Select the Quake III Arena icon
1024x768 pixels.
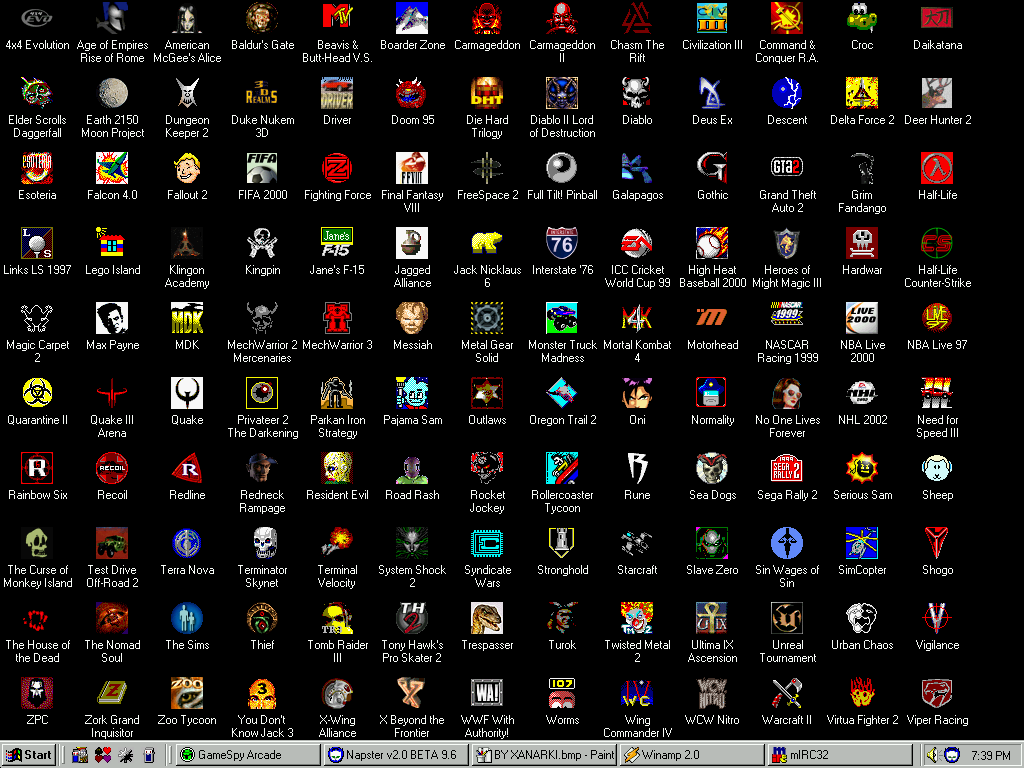[x=112, y=394]
